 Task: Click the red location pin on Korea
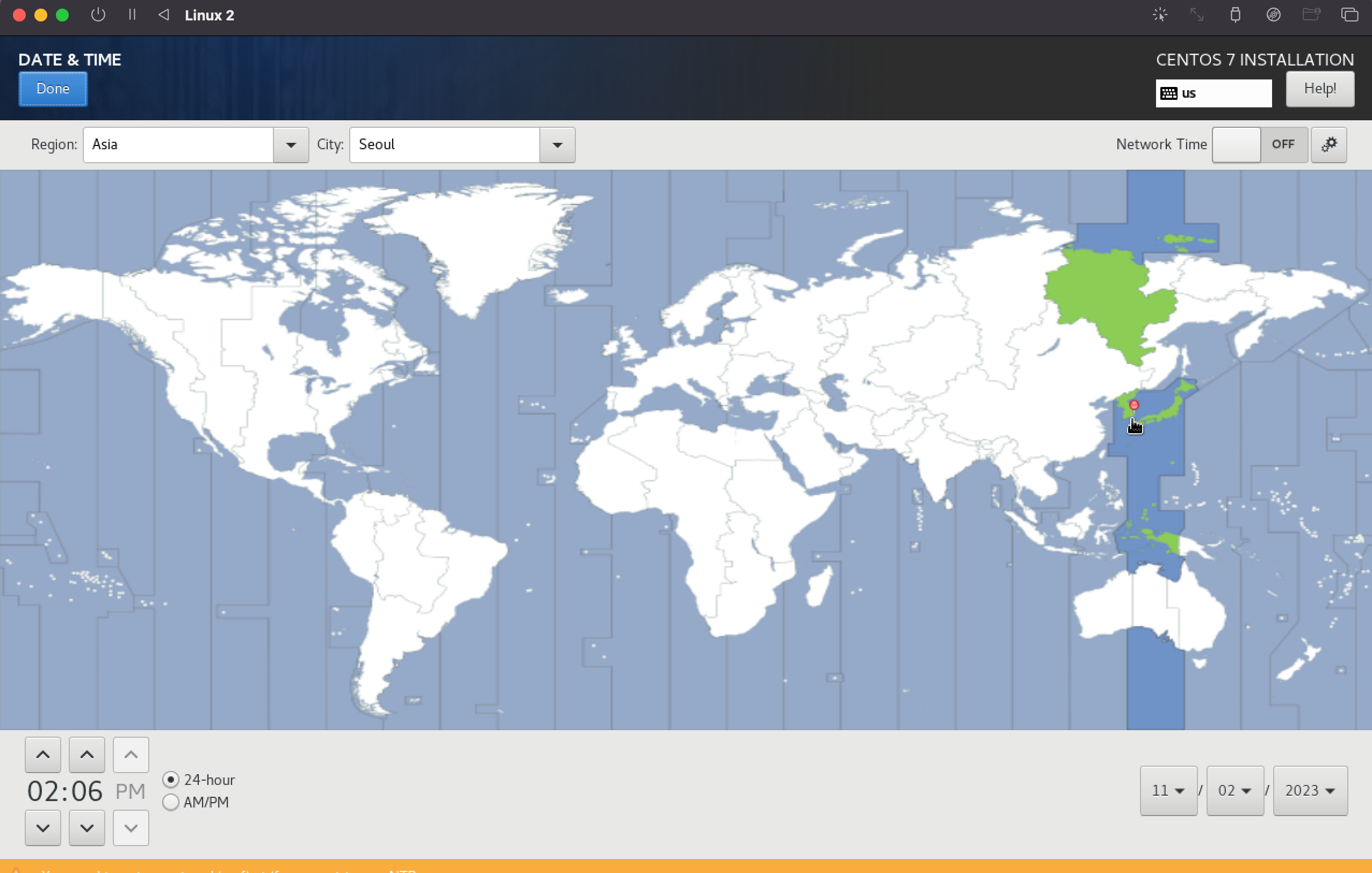pos(1134,405)
